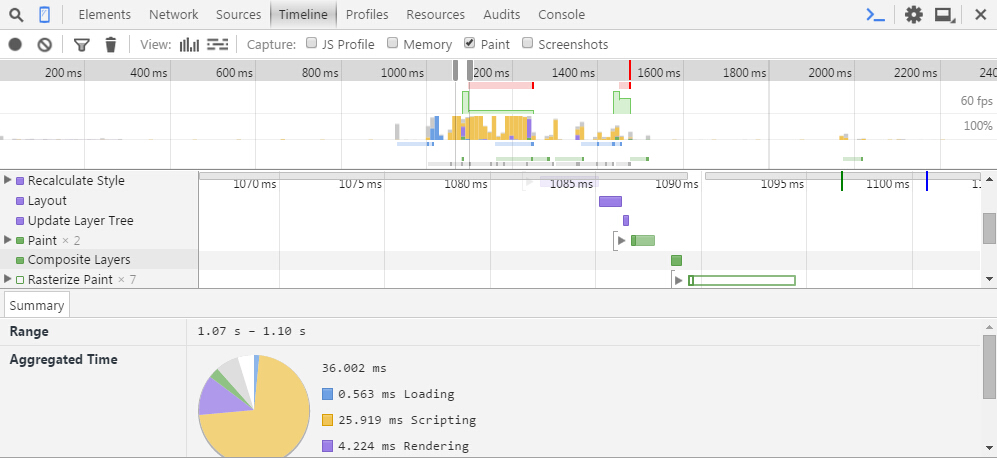Switch to the frames bar-chart view
Screen dimensions: 997x458
click(189, 44)
